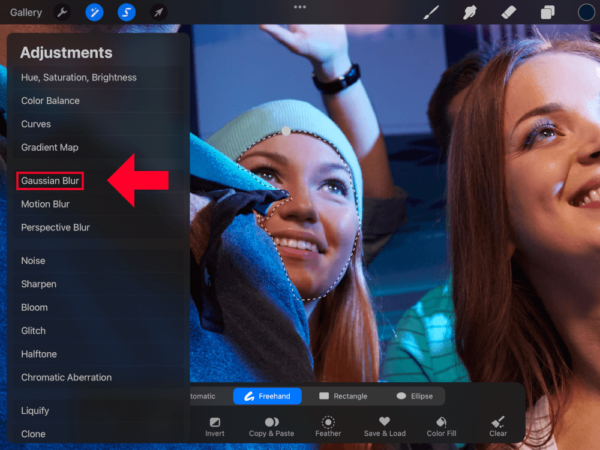Screen dimensions: 600x450
Task: Apply Motion Blur adjustment
Action: (x=98, y=204)
